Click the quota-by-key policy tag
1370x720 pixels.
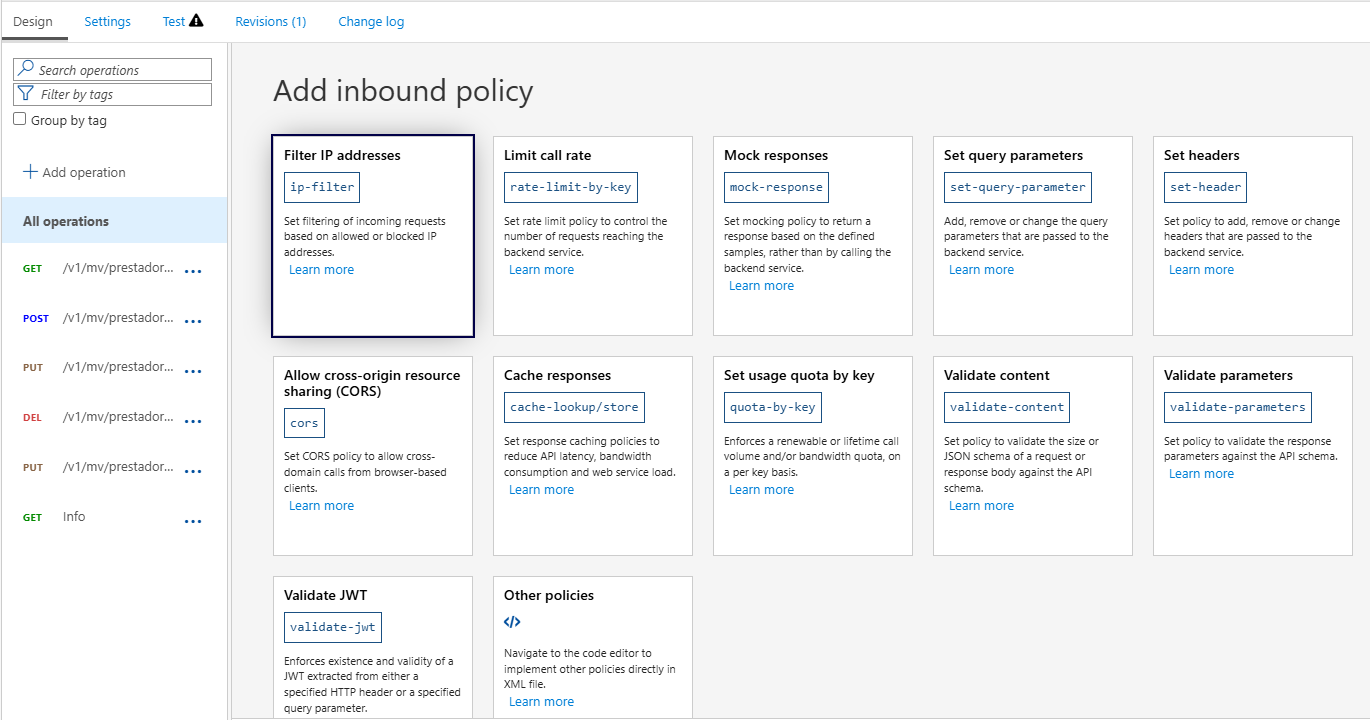[773, 407]
